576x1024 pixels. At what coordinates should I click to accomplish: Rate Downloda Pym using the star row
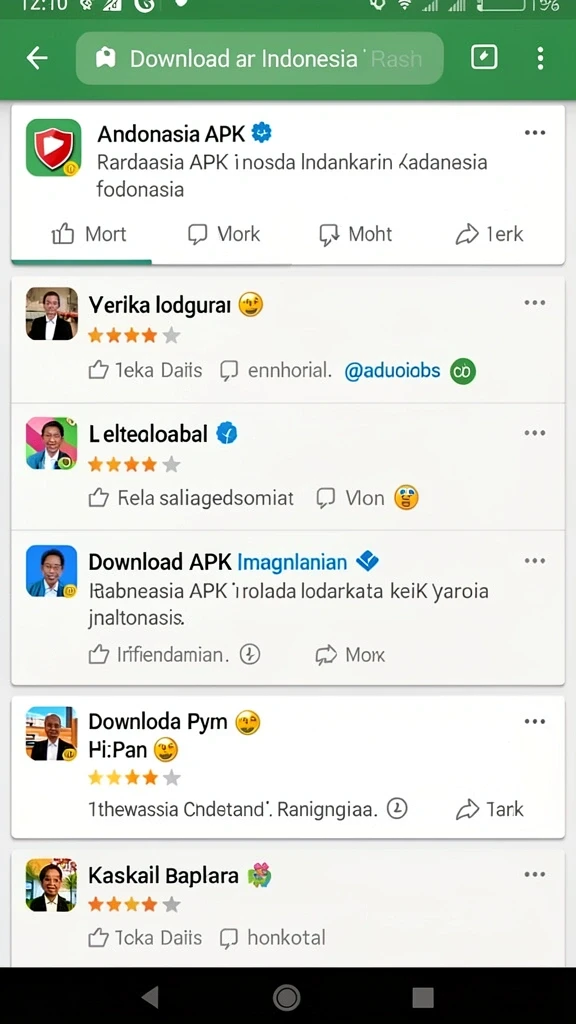tap(134, 778)
